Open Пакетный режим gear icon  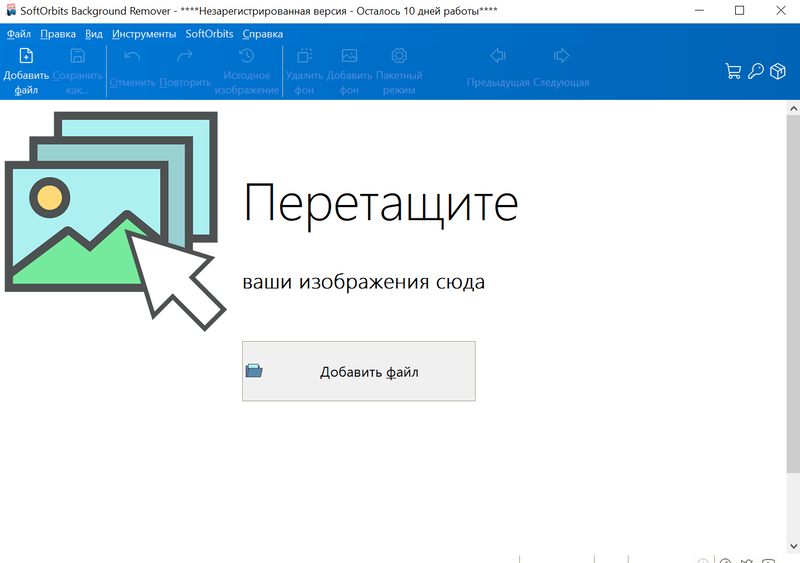pos(399,56)
